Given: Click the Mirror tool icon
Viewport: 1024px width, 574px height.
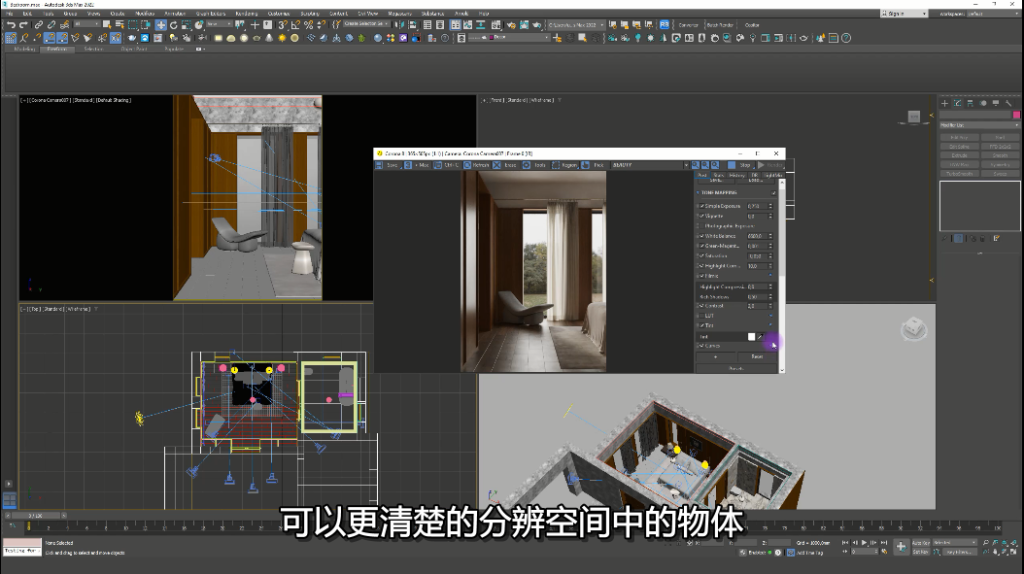Looking at the screenshot, I should [401, 25].
